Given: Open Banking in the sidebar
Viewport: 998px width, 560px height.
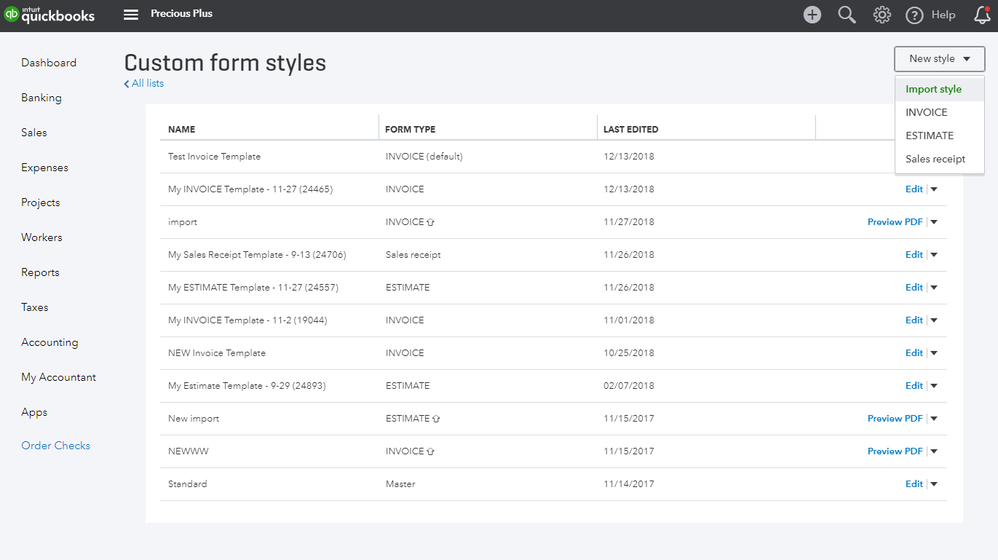Looking at the screenshot, I should pyautogui.click(x=41, y=98).
